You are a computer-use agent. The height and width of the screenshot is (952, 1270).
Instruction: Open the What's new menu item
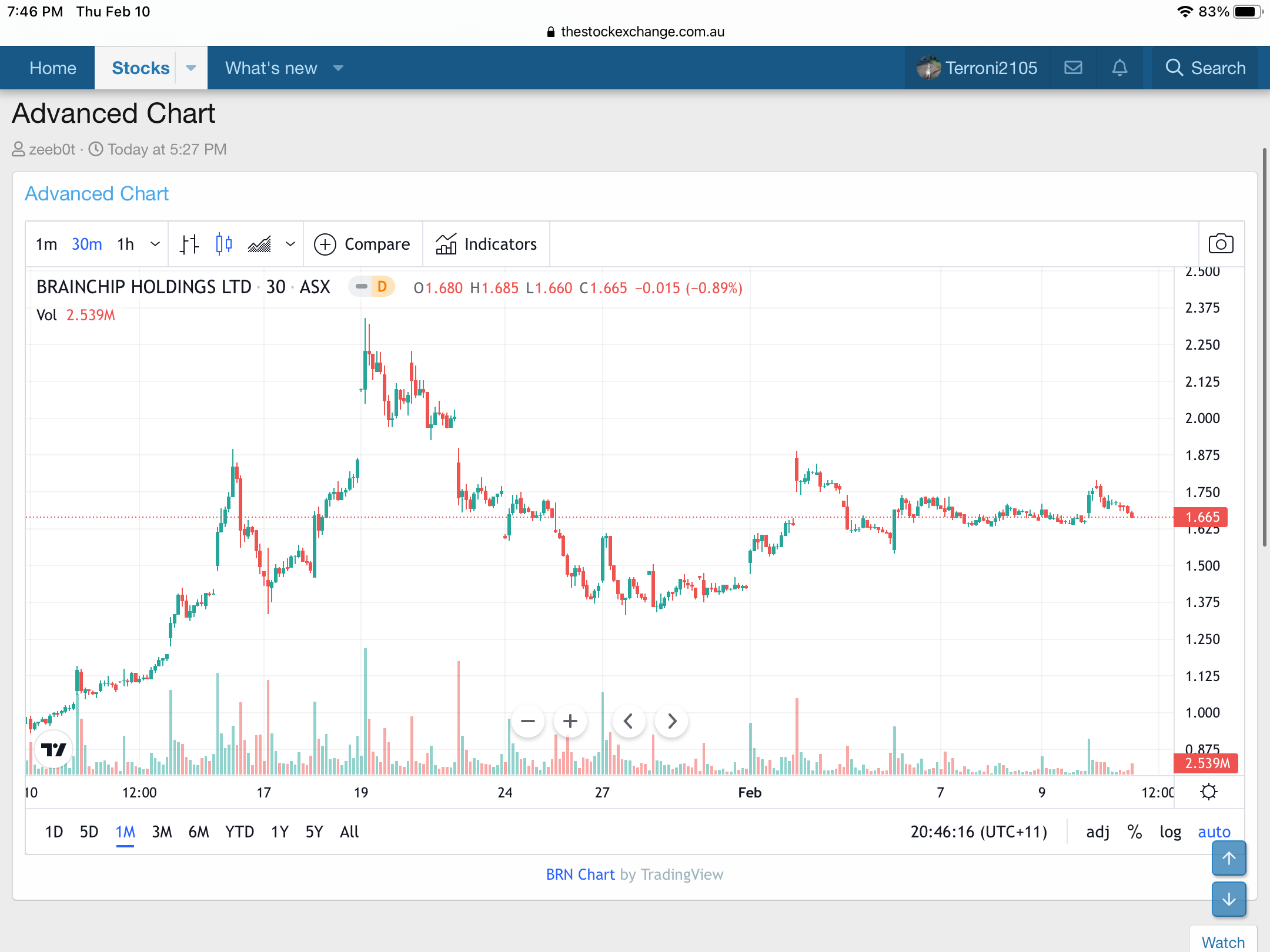(271, 68)
